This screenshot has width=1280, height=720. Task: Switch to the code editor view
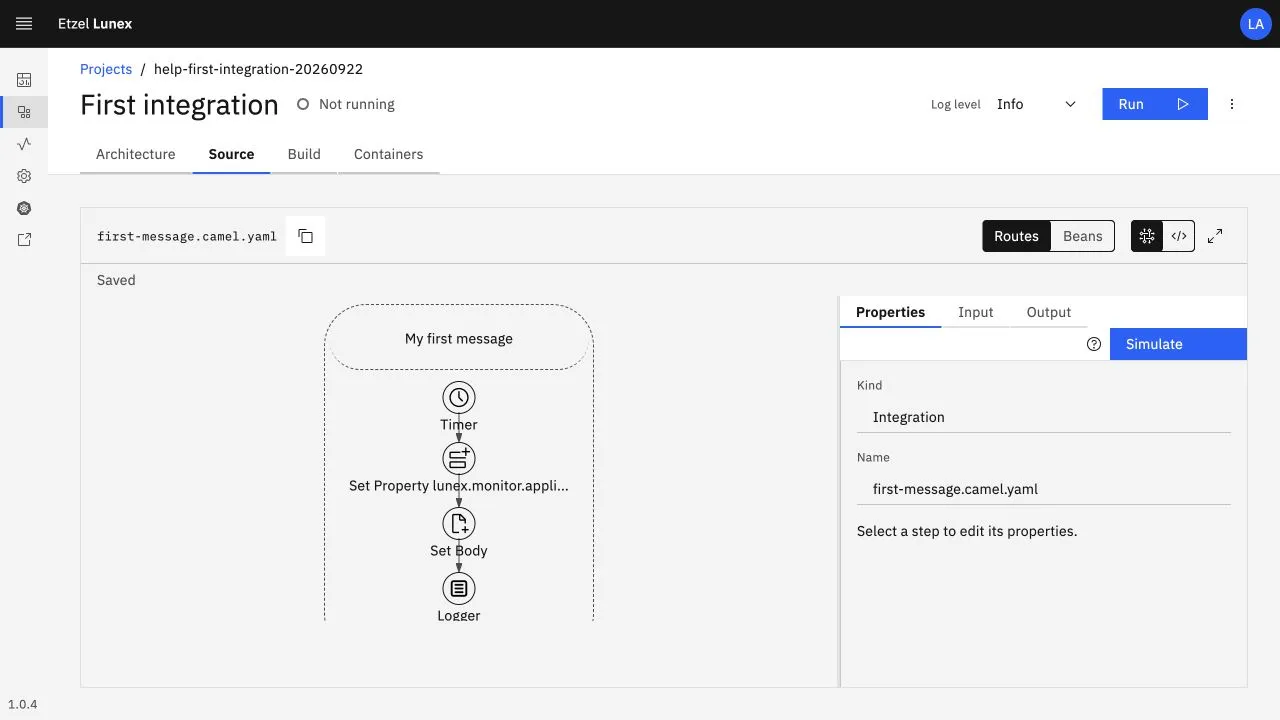coord(1179,236)
